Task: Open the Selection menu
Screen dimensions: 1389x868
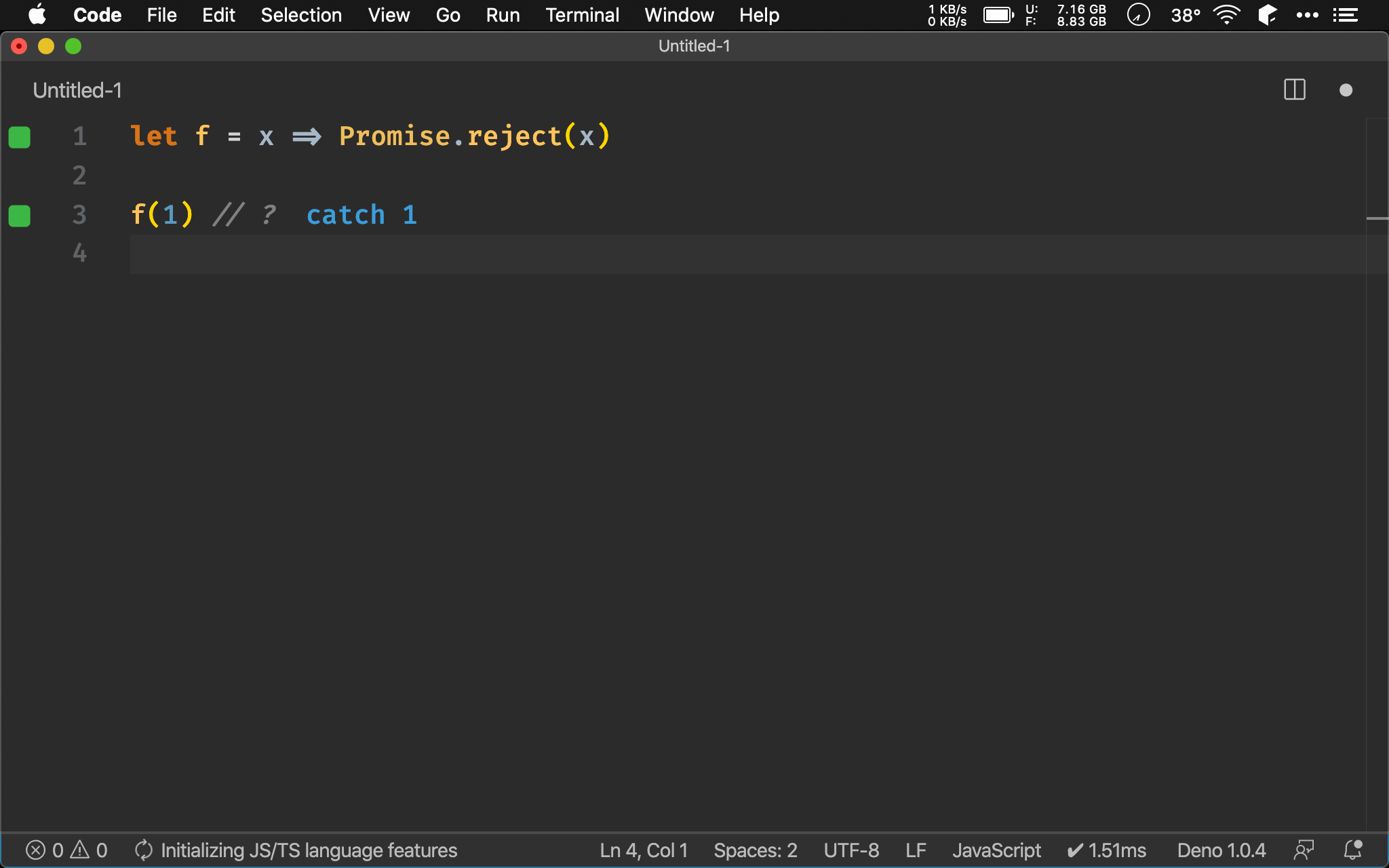Action: 301,15
